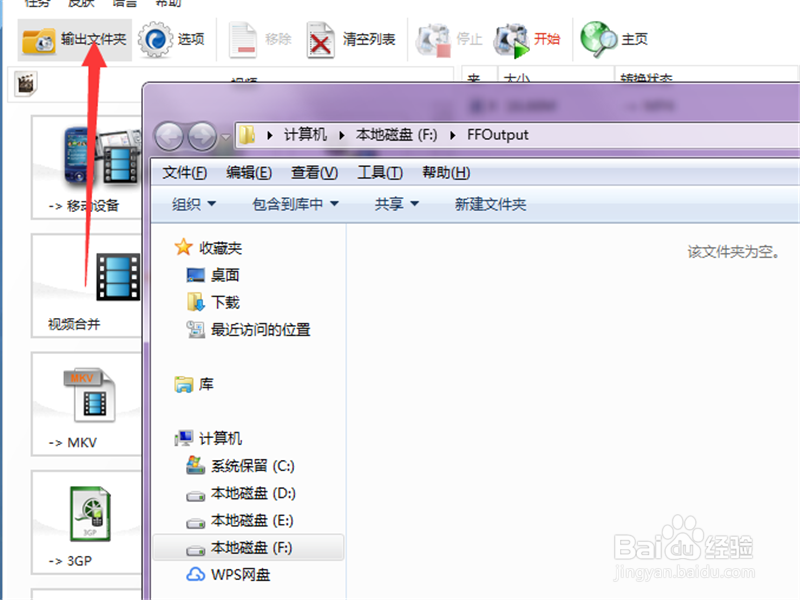Image resolution: width=800 pixels, height=600 pixels.
Task: Select the 视频合并 video merge tool
Action: [x=86, y=286]
